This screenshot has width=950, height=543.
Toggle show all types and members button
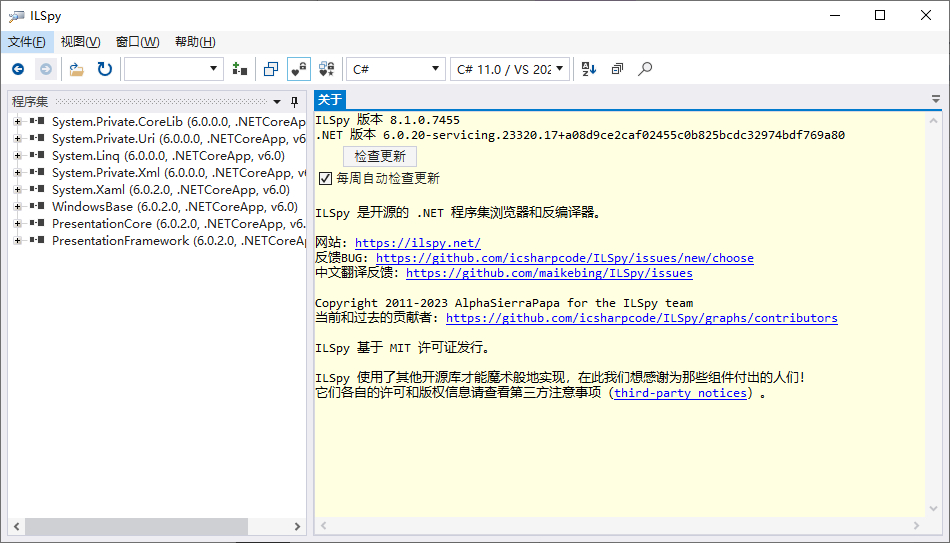(x=327, y=69)
